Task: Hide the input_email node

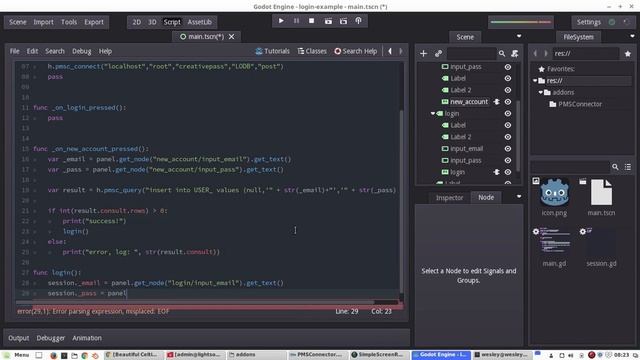Action: tap(508, 149)
